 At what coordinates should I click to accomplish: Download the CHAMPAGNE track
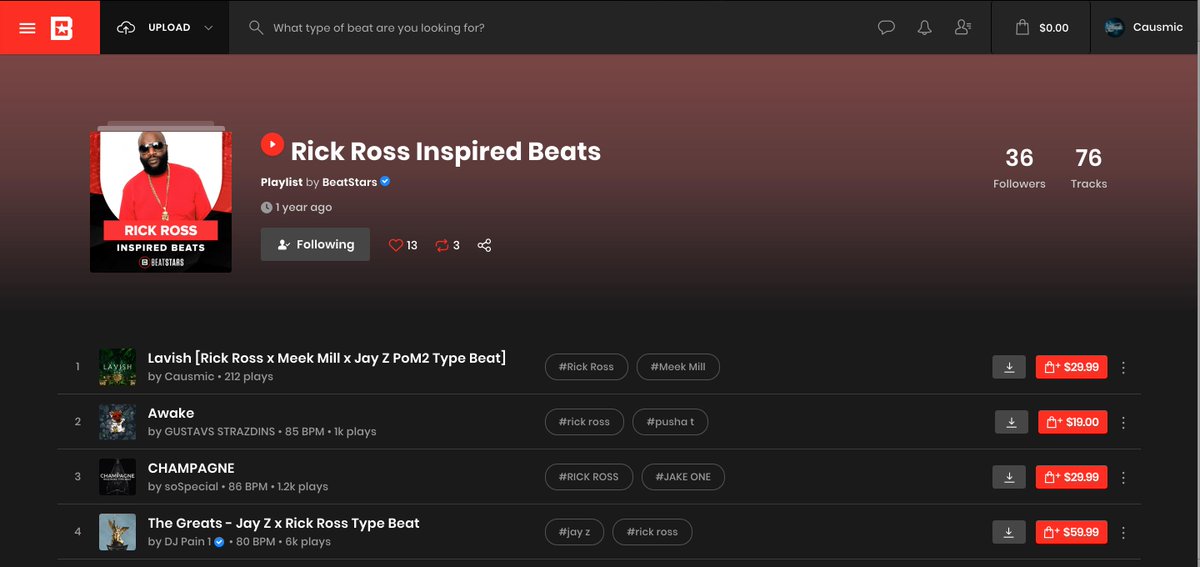pyautogui.click(x=1009, y=477)
